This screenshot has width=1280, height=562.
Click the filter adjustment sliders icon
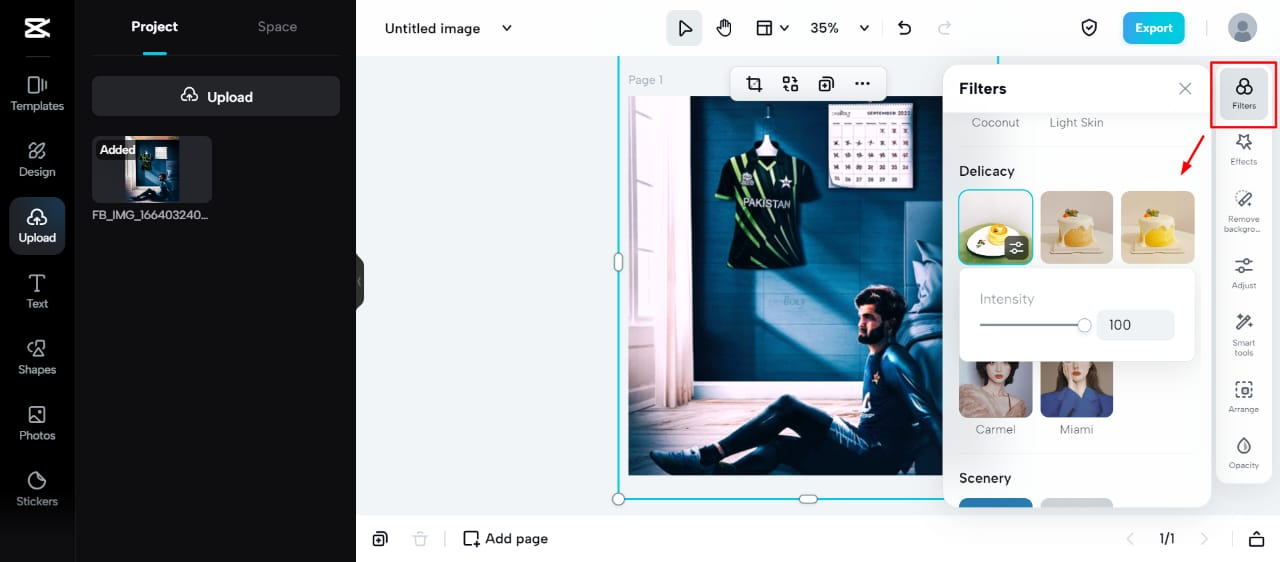[1017, 248]
